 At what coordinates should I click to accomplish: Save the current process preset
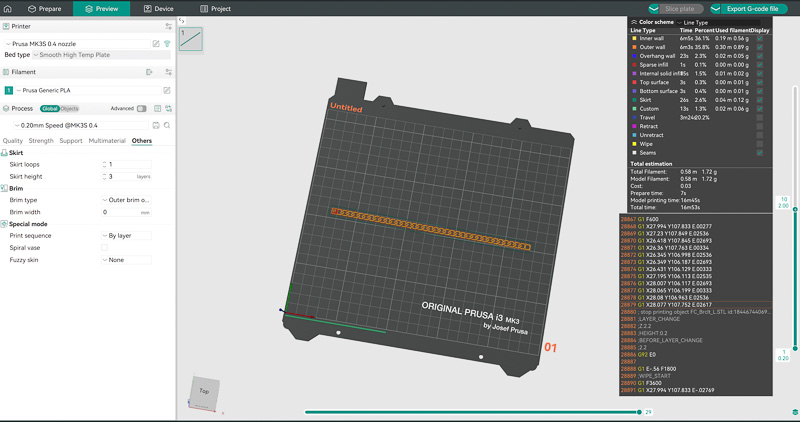156,125
